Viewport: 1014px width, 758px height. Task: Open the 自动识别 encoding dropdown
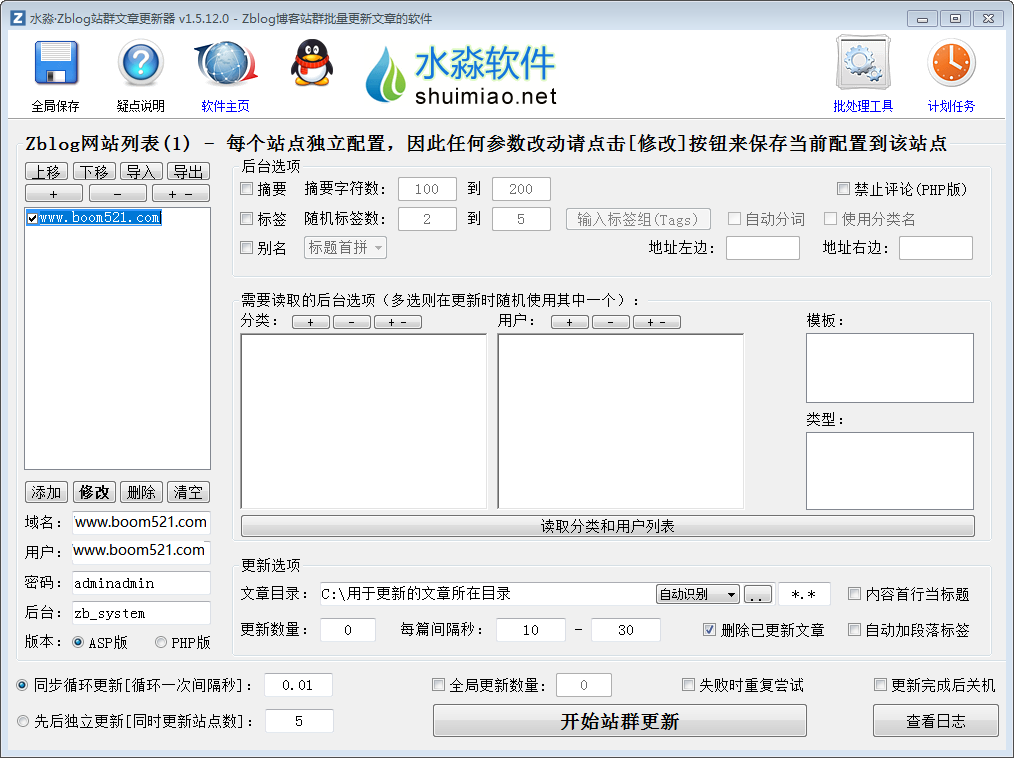[698, 594]
